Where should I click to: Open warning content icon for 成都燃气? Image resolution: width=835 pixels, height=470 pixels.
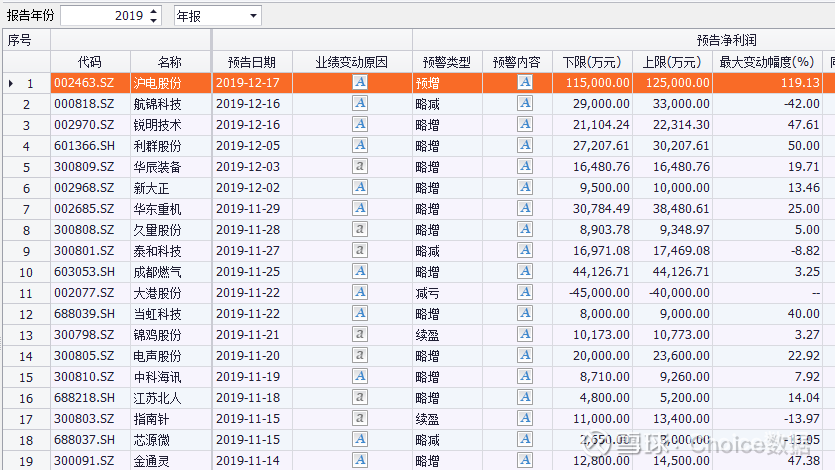pos(525,271)
